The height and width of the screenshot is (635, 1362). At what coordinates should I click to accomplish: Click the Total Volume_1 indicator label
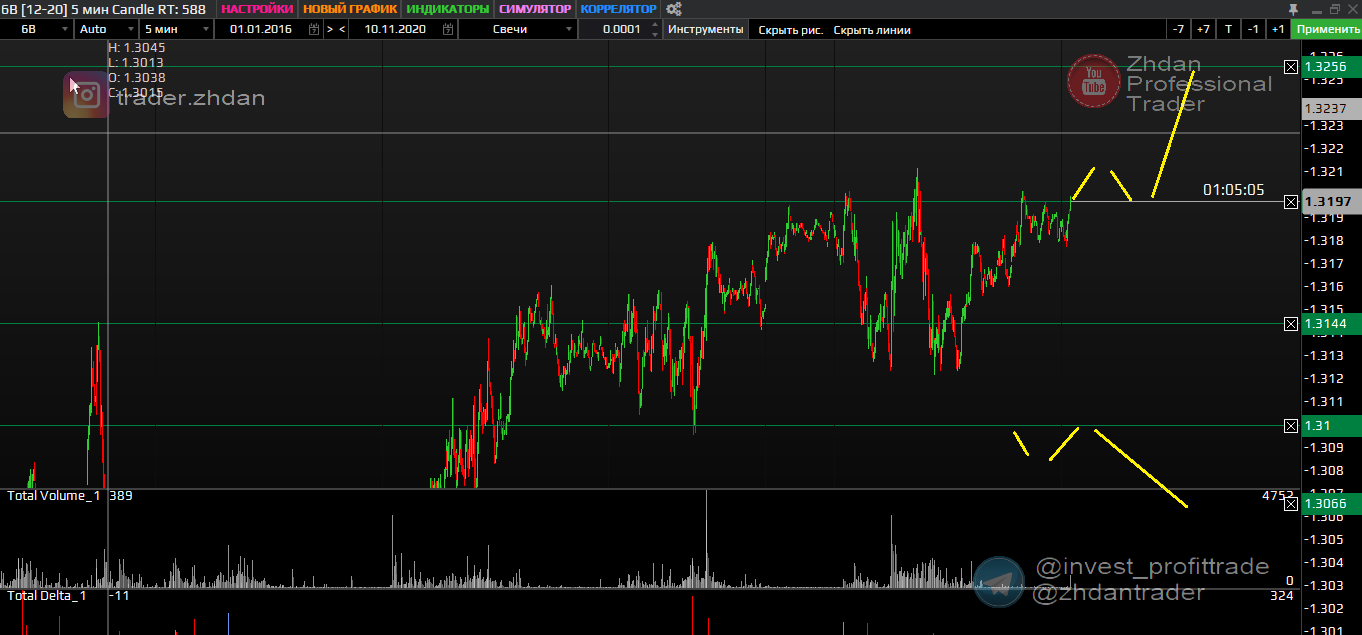[x=54, y=496]
